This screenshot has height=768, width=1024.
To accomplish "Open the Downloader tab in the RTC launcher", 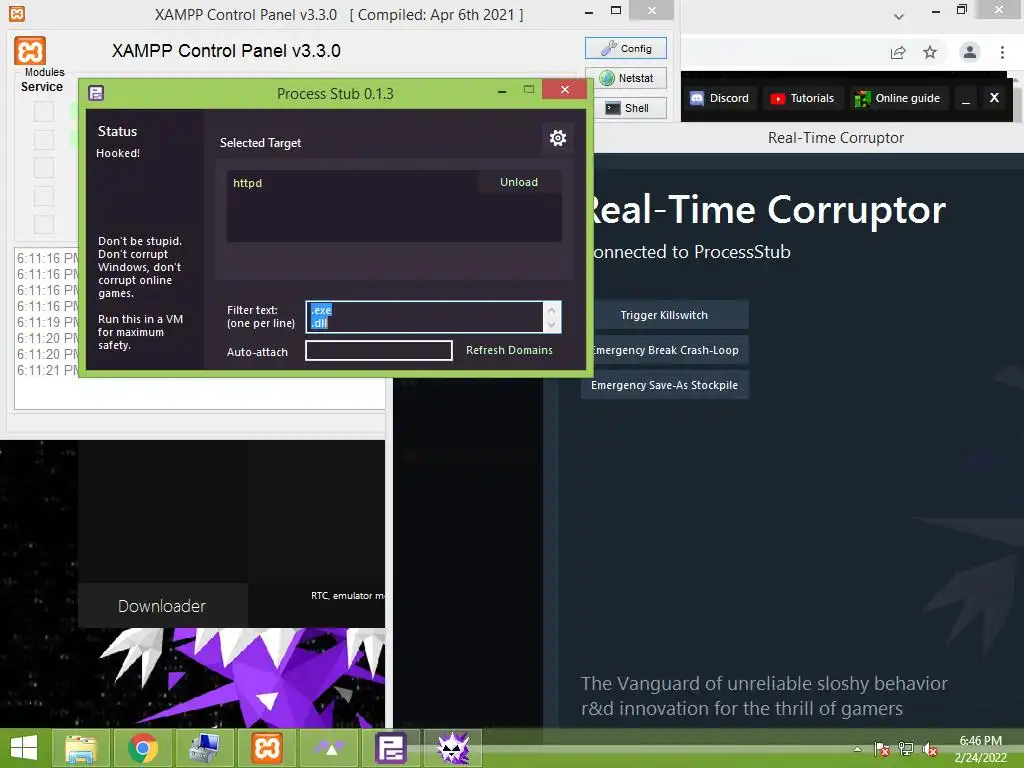I will click(162, 605).
